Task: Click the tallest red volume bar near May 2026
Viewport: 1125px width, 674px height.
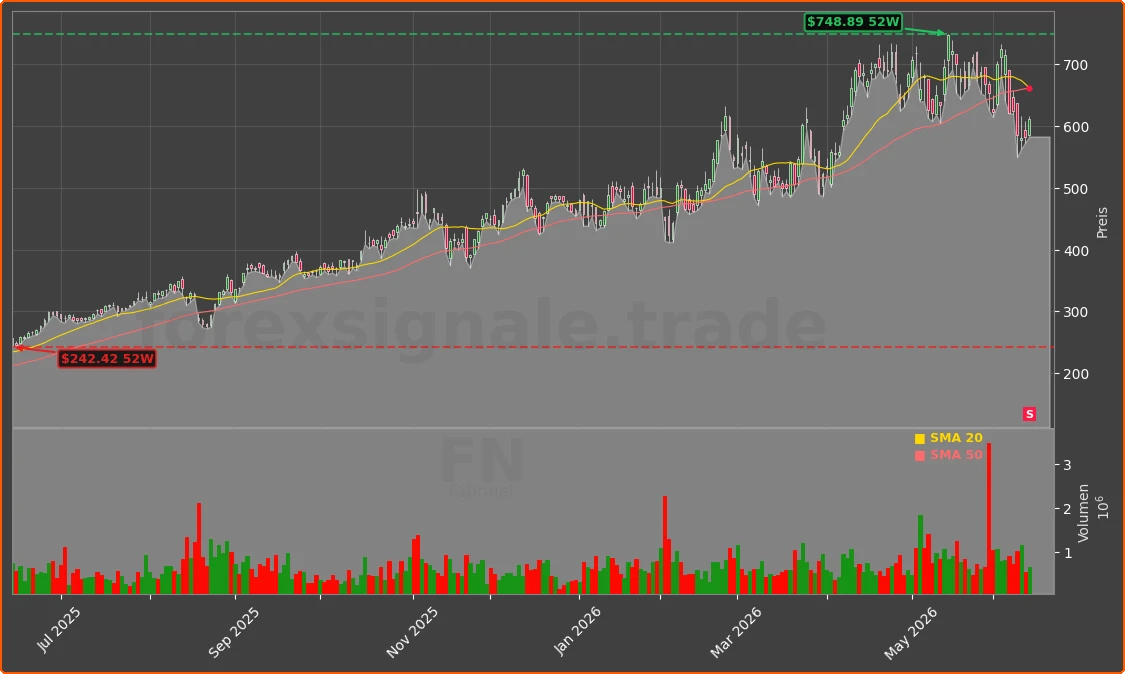Action: coord(989,518)
